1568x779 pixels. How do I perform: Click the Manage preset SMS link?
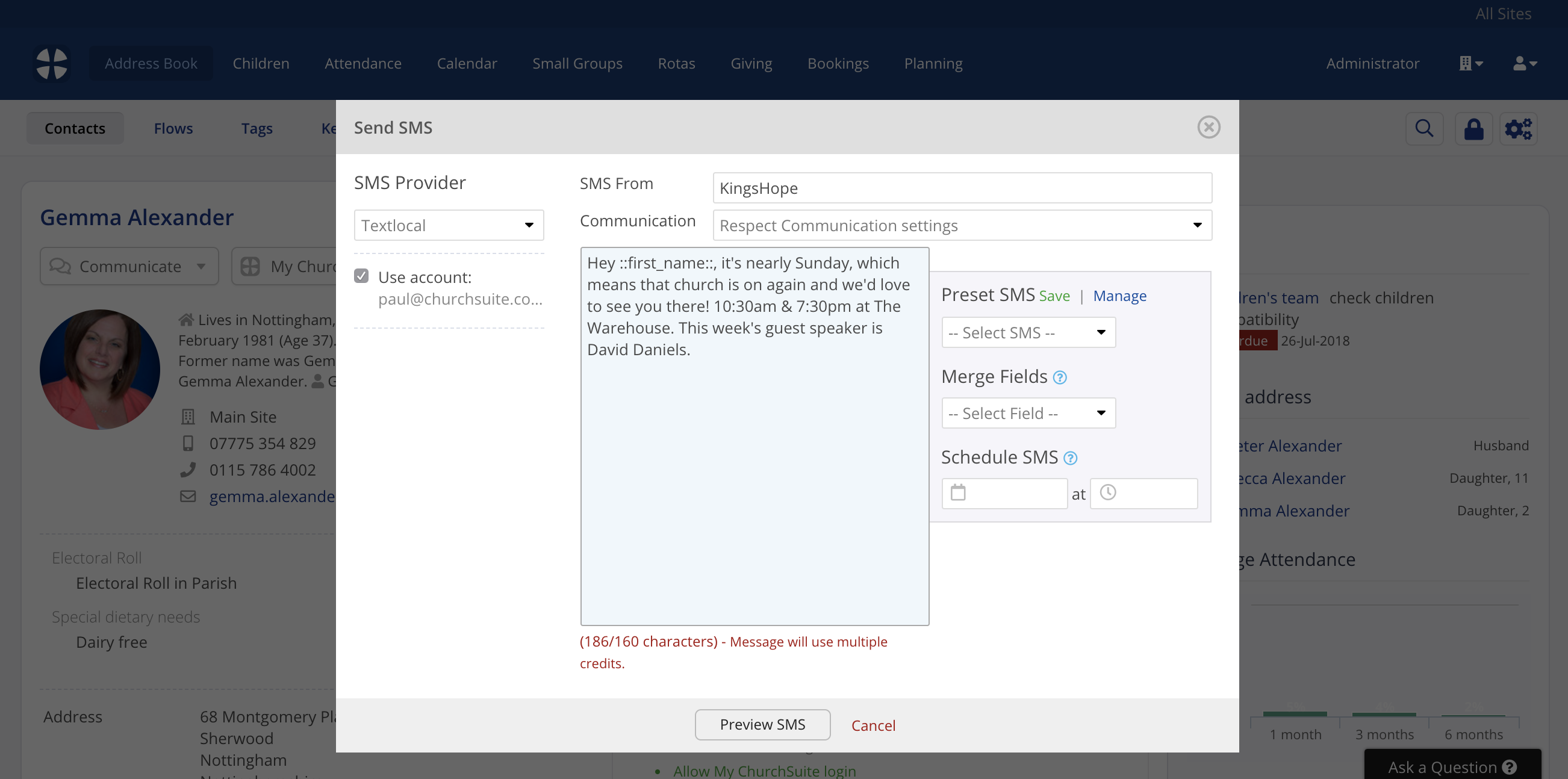coord(1119,296)
